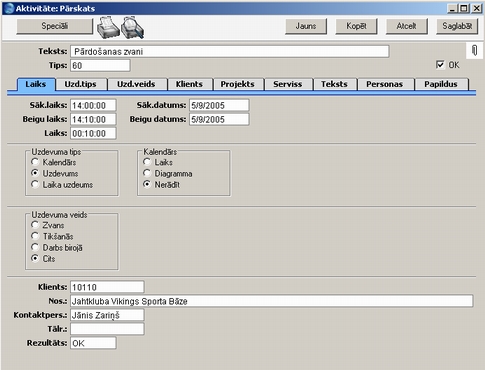Select Uzdevums radio button
Screen dimensions: 485x370
pos(35,173)
